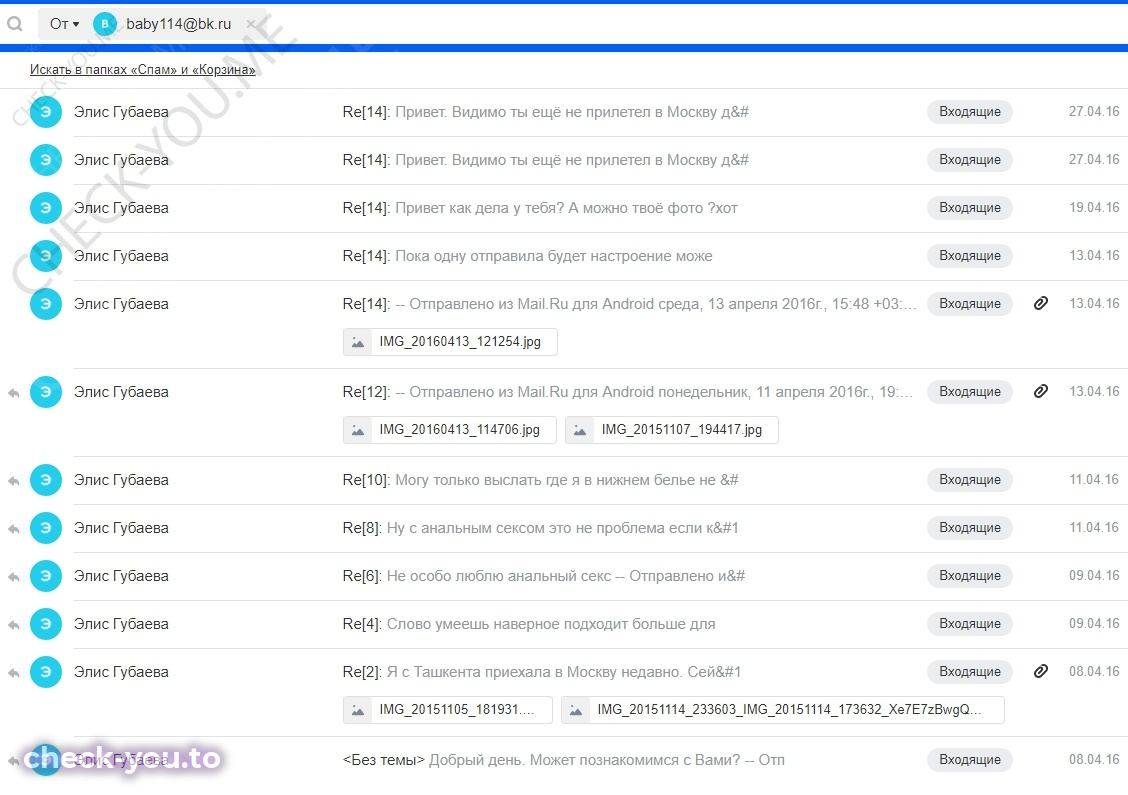Click replied arrow icon on Re[10] row
Image resolution: width=1128 pixels, height=795 pixels.
pos(13,481)
